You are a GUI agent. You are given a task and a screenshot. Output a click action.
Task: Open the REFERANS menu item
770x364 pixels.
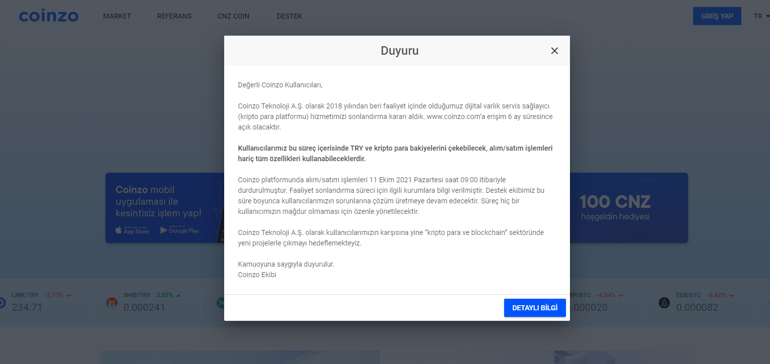pyautogui.click(x=174, y=16)
